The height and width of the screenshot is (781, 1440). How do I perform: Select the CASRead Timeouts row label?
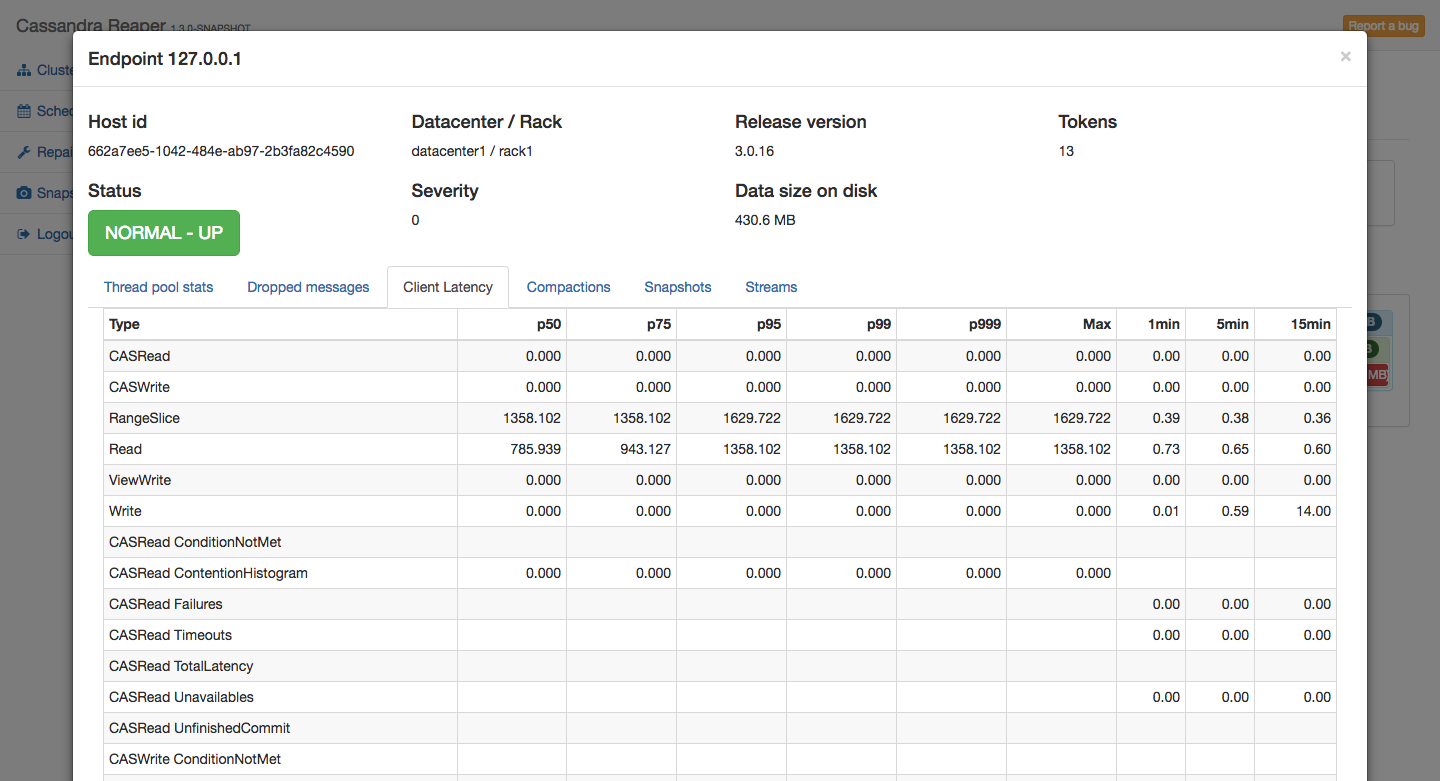click(x=170, y=635)
